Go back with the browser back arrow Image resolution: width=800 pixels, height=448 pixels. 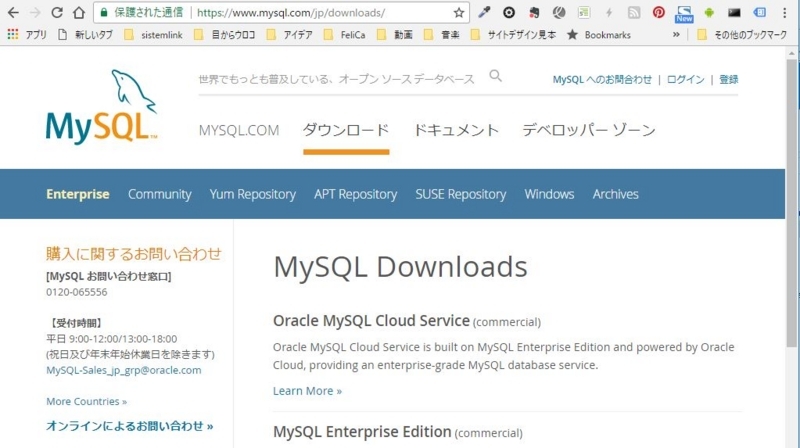[x=13, y=13]
